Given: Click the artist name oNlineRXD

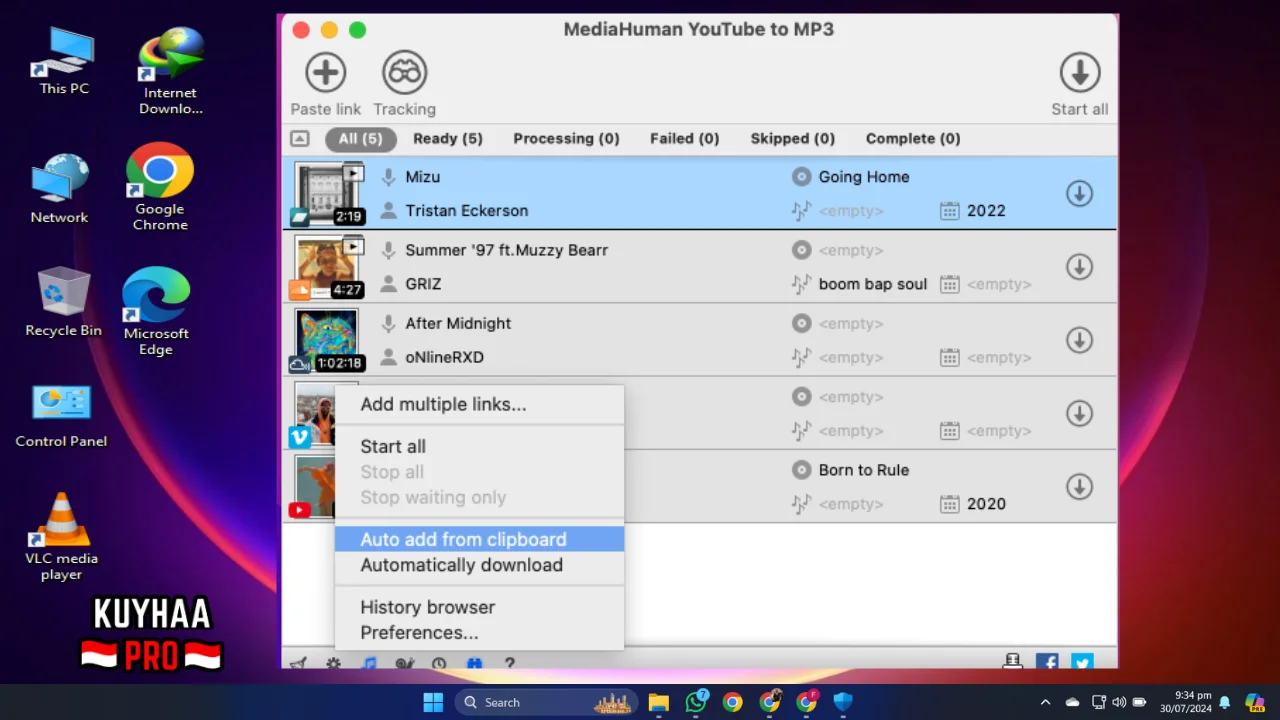Looking at the screenshot, I should 444,357.
